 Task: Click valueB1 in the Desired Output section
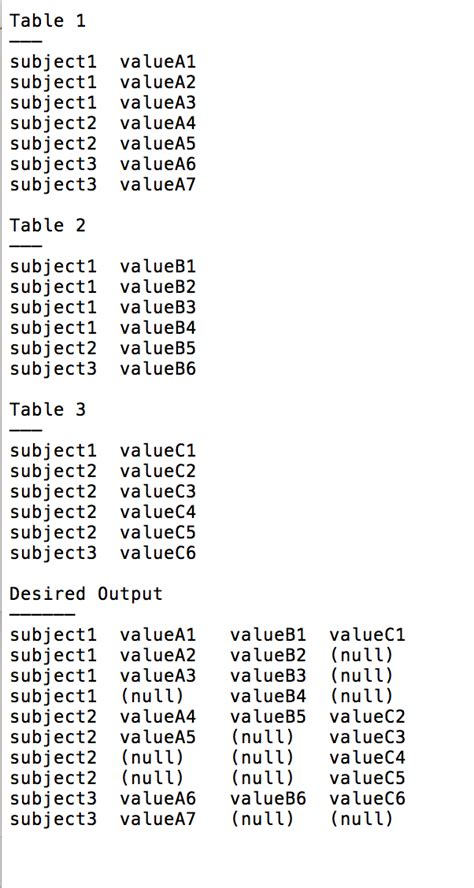[268, 635]
